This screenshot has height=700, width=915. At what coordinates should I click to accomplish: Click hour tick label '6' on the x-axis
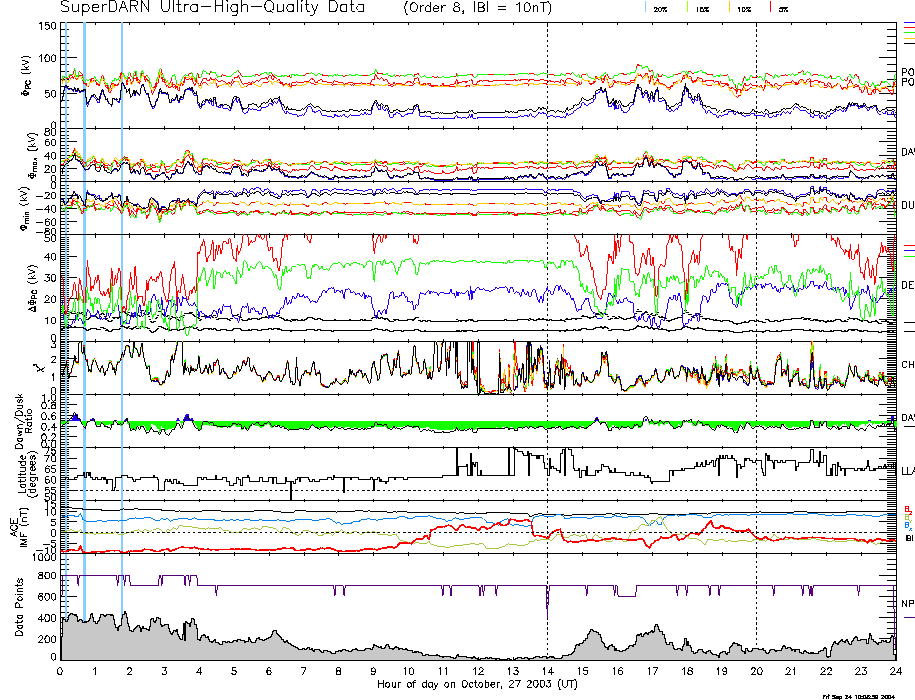pyautogui.click(x=269, y=671)
